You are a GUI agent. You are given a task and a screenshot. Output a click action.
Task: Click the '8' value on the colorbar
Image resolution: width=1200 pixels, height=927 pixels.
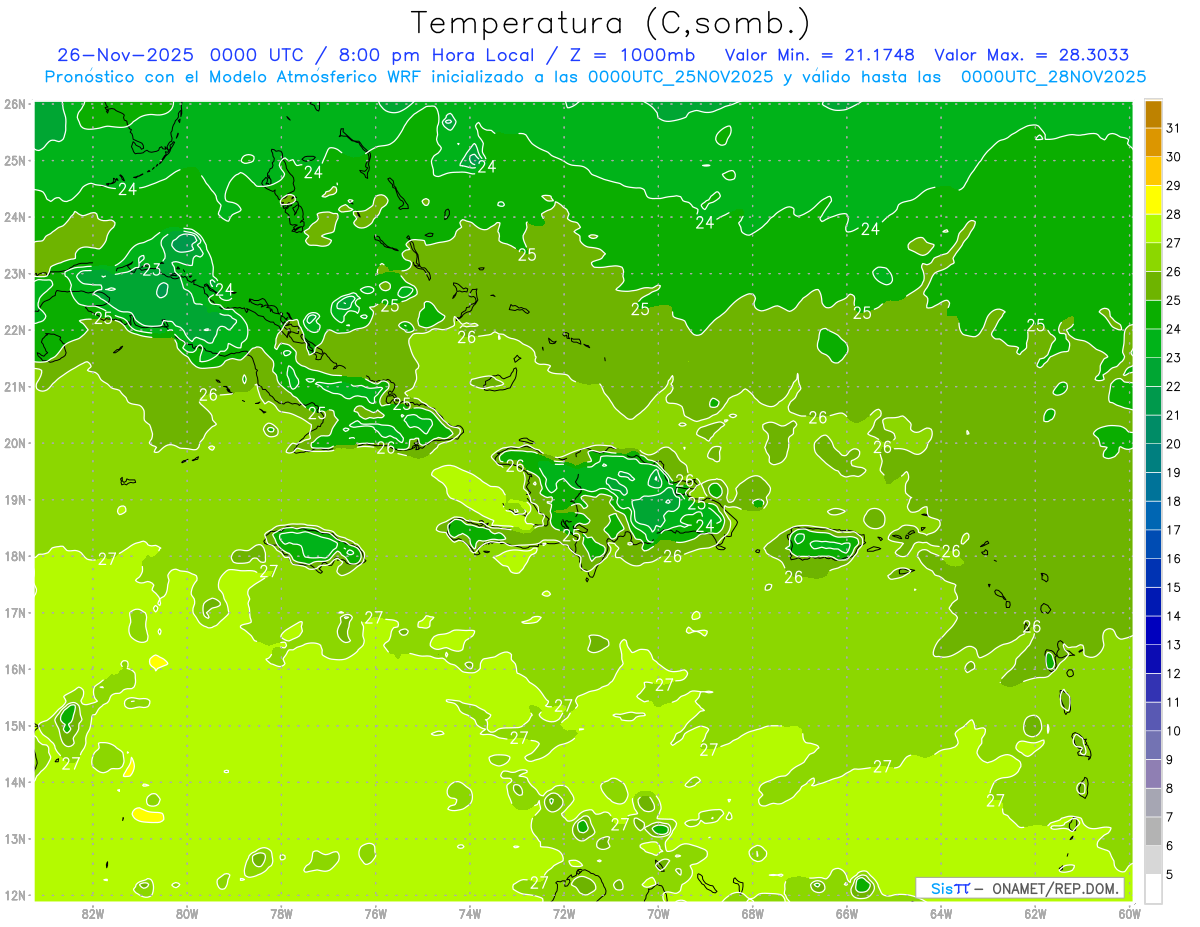click(x=1170, y=788)
